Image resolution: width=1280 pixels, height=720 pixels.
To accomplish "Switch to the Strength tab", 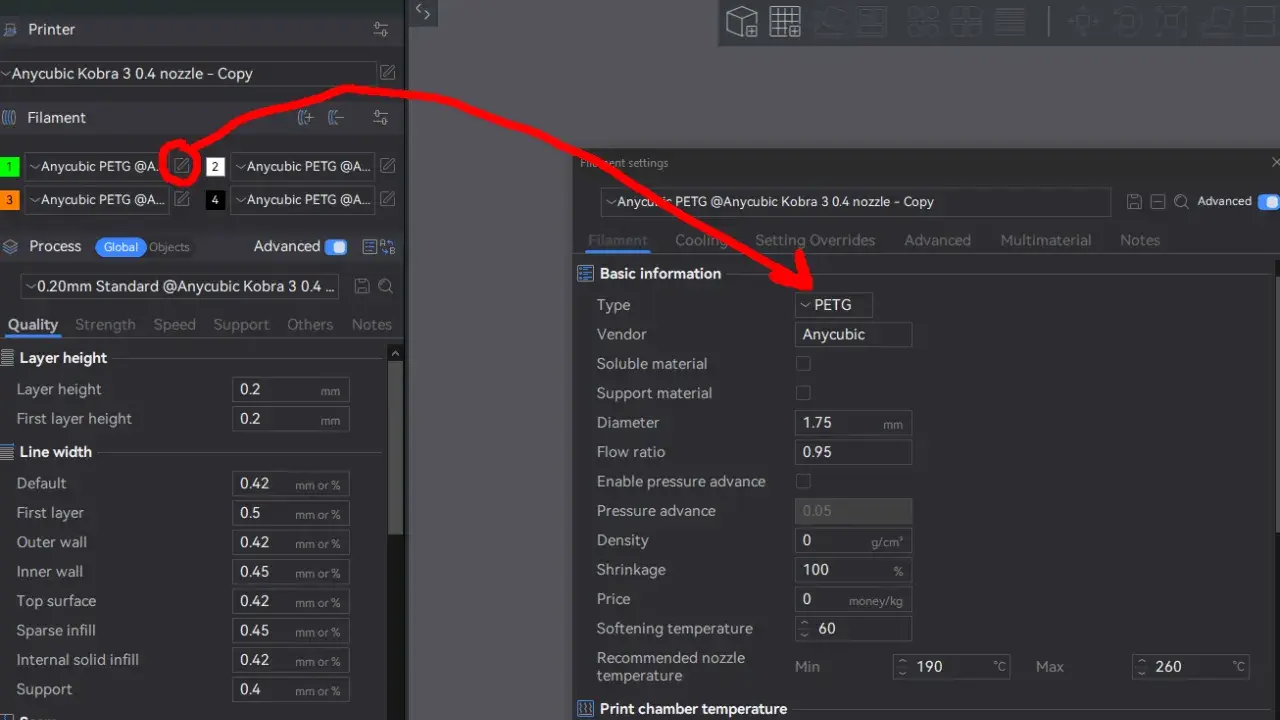I will tap(105, 325).
